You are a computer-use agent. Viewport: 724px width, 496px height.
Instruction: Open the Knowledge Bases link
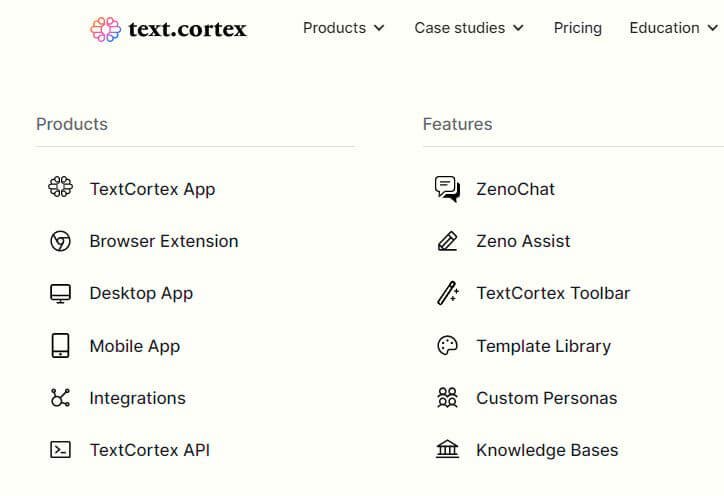tap(547, 450)
